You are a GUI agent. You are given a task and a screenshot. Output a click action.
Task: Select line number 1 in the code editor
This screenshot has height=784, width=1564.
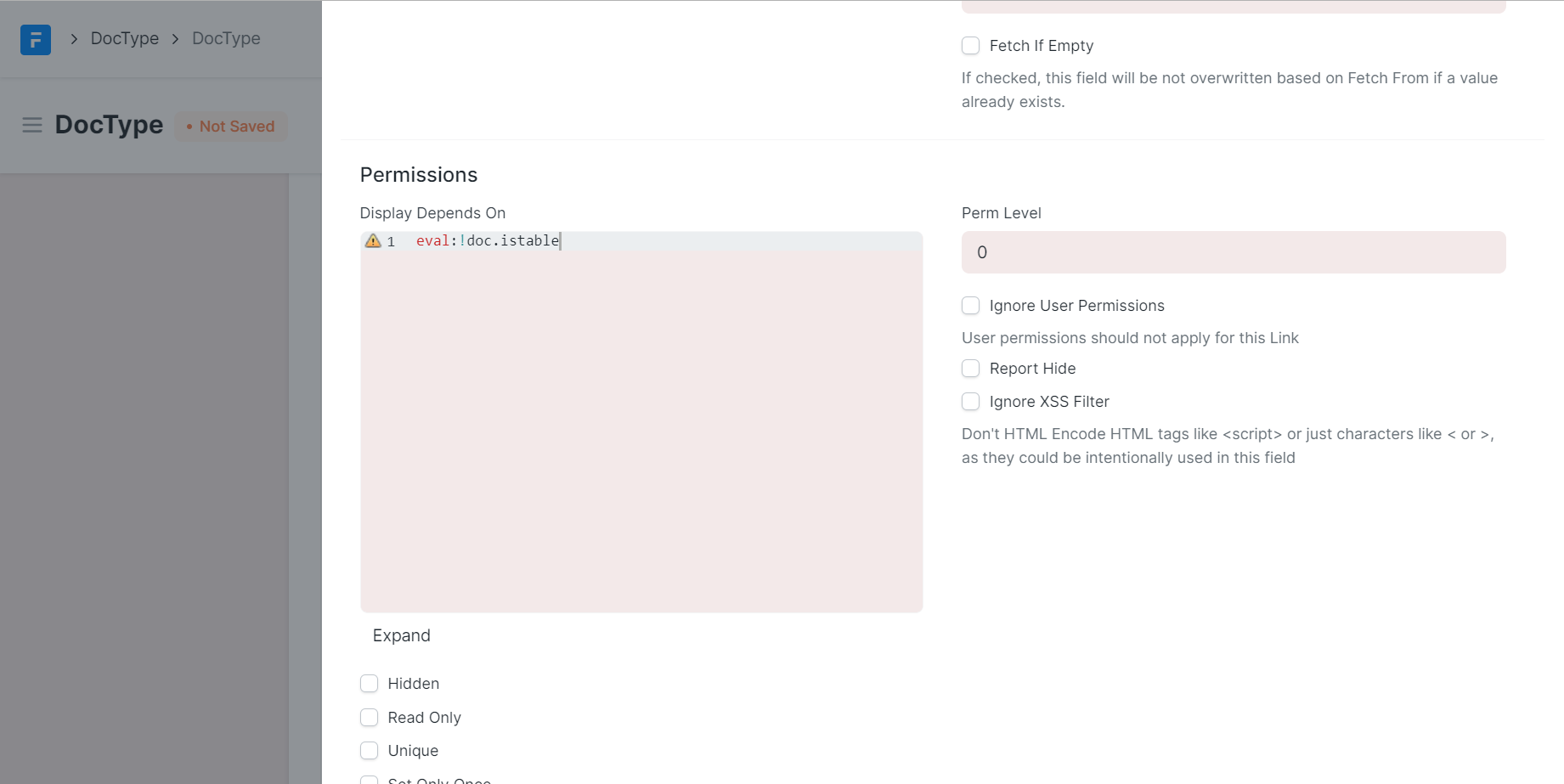click(x=392, y=240)
